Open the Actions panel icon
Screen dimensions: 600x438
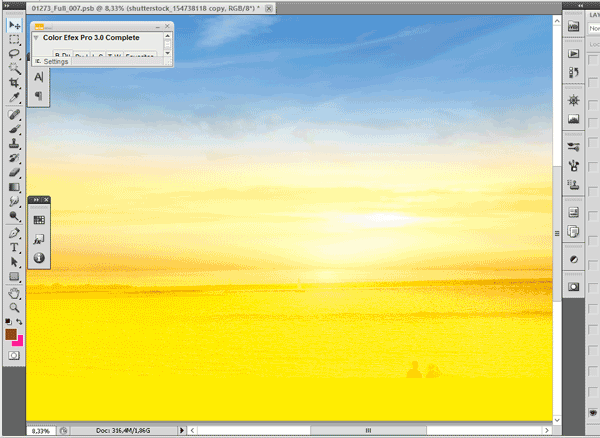(573, 54)
